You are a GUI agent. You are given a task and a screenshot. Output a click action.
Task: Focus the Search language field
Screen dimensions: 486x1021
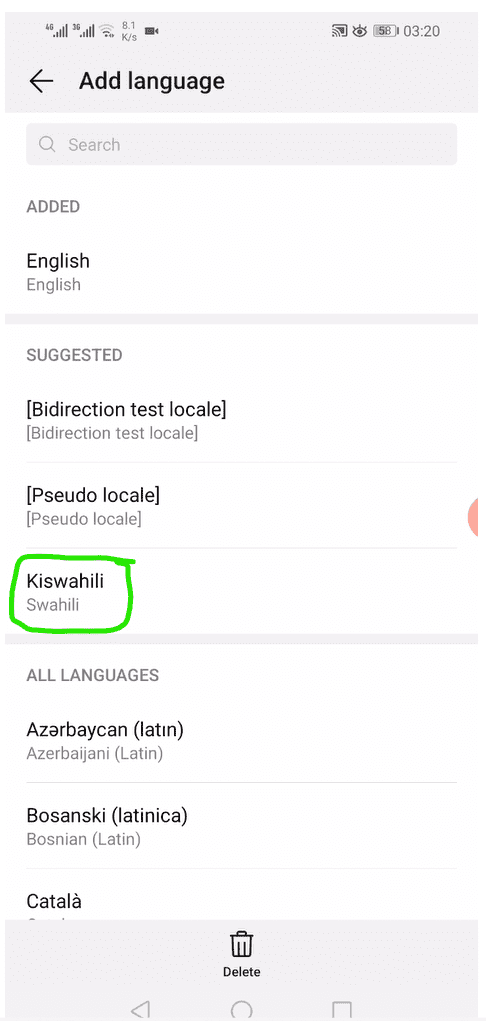coord(242,144)
